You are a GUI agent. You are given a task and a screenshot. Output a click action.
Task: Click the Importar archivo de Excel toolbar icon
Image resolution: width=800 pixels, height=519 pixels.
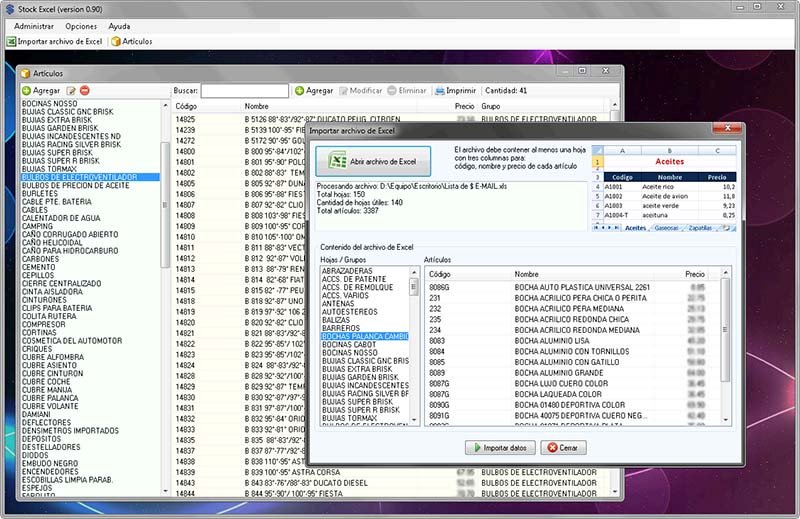[11, 41]
